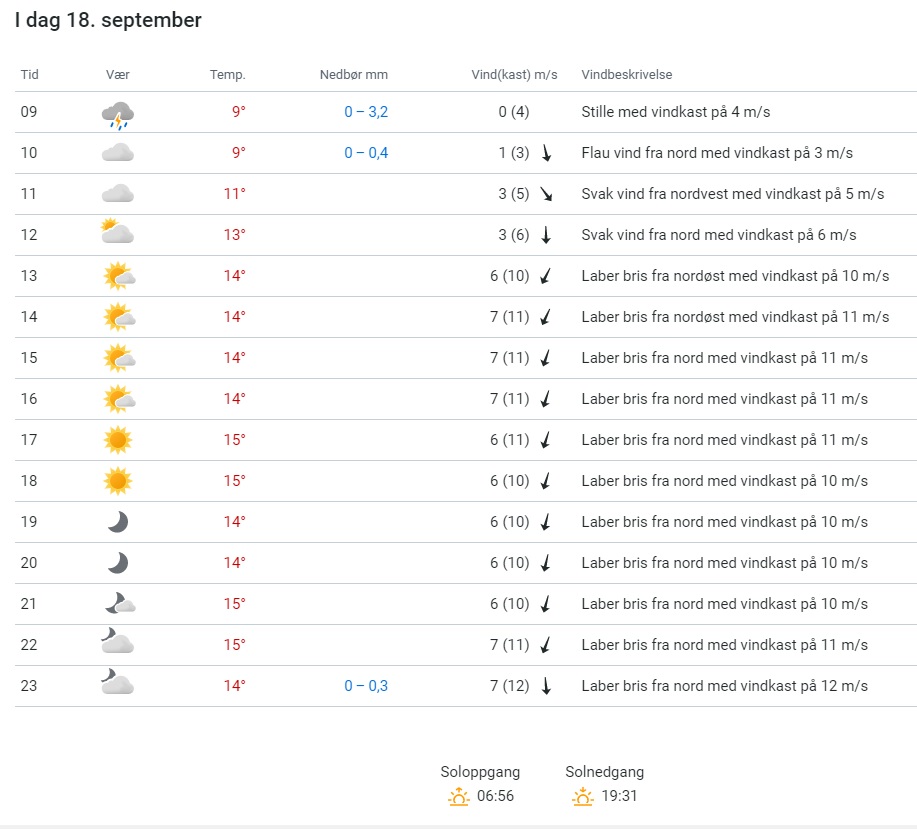Click the thunderstorm weather icon at 09
Screen dimensions: 917x829
point(118,115)
